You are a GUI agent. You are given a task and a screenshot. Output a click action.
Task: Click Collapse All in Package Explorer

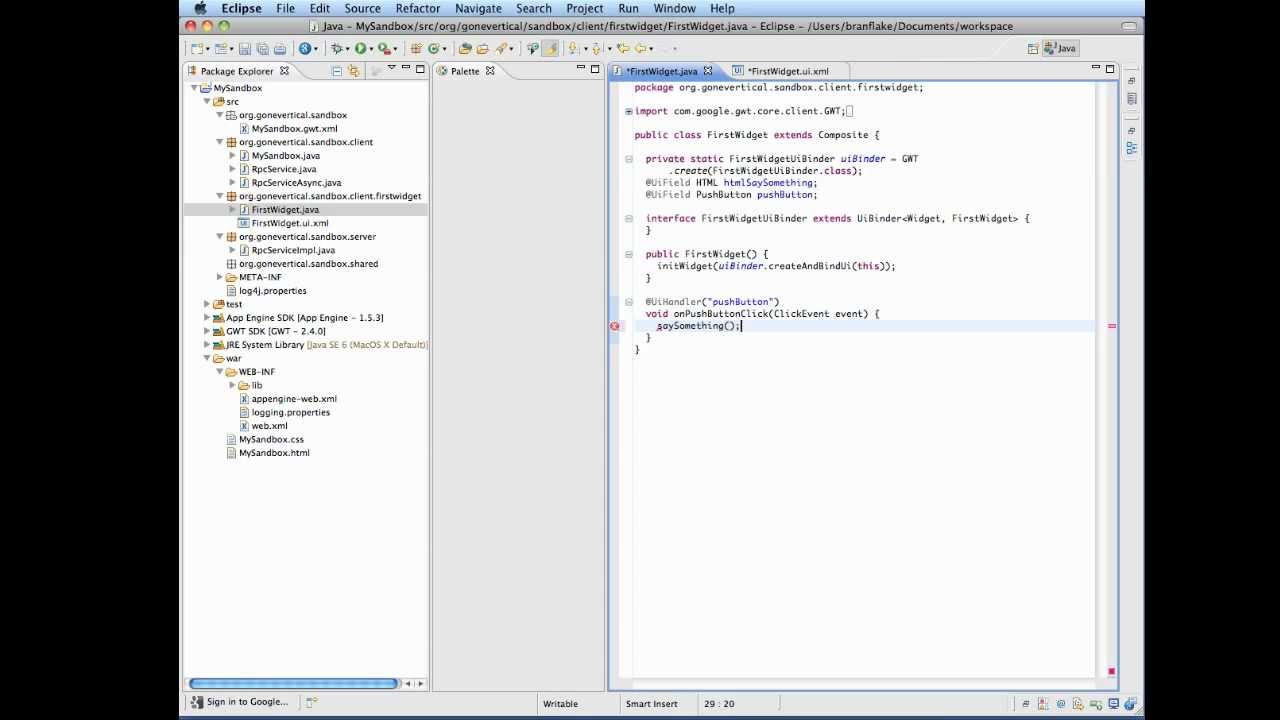coord(337,71)
